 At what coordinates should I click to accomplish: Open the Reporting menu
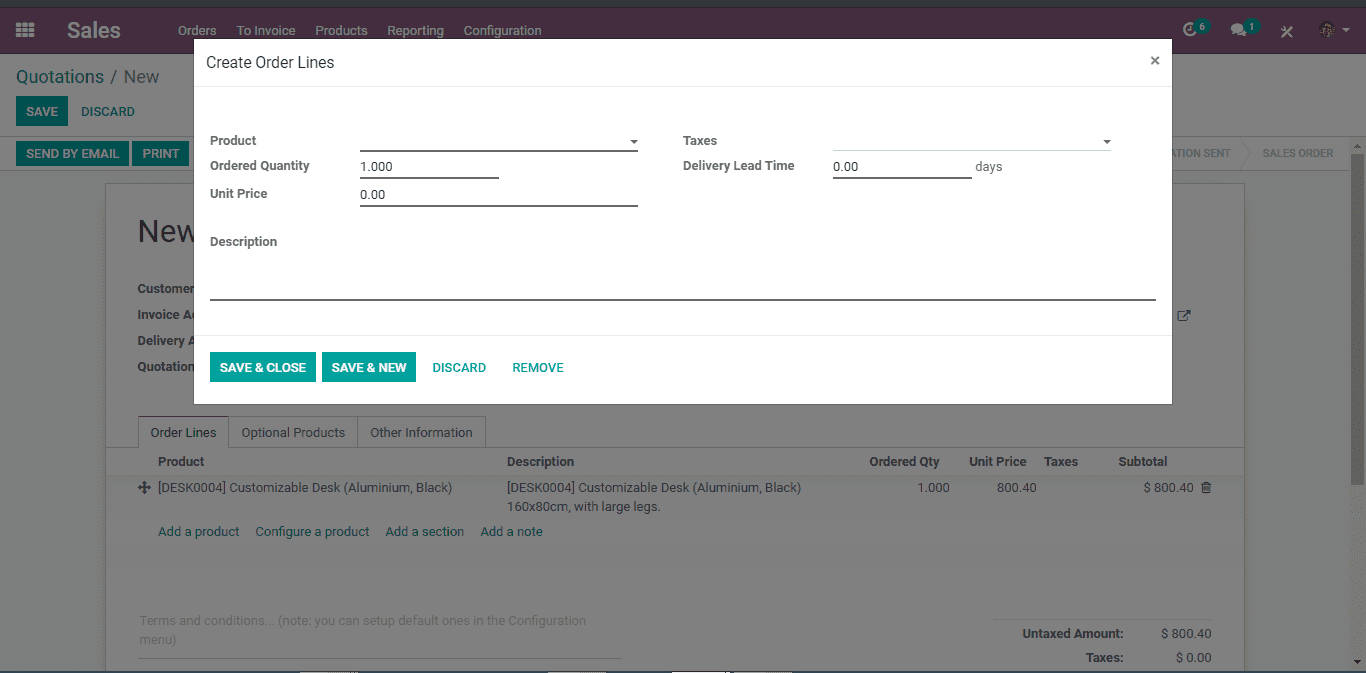tap(415, 31)
